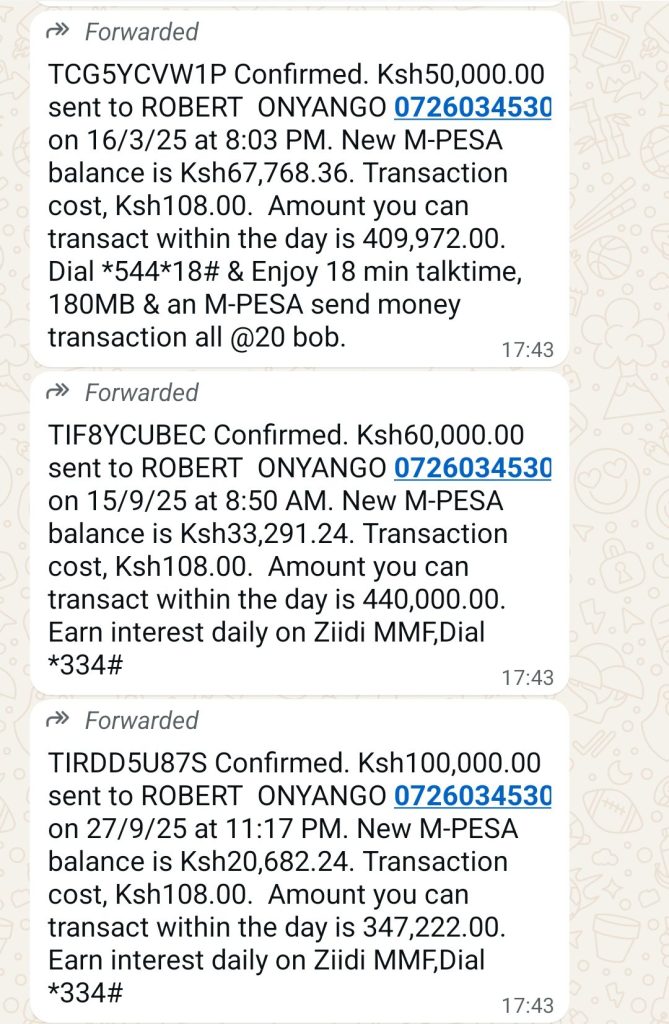669x1024 pixels.
Task: Open the phone number link in the Ksh100,000.00 message
Action: pos(472,795)
